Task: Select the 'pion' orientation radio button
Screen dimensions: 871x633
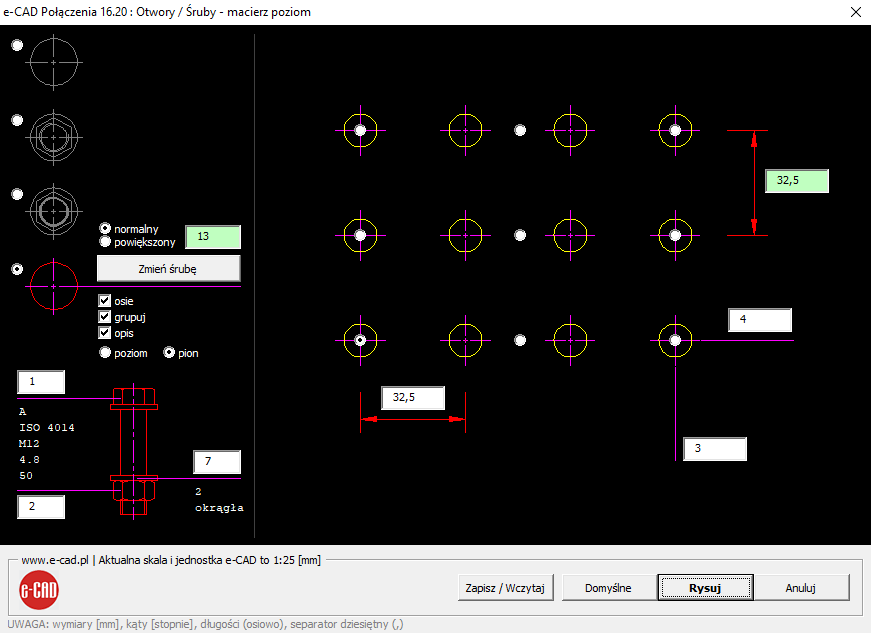Action: tap(169, 353)
